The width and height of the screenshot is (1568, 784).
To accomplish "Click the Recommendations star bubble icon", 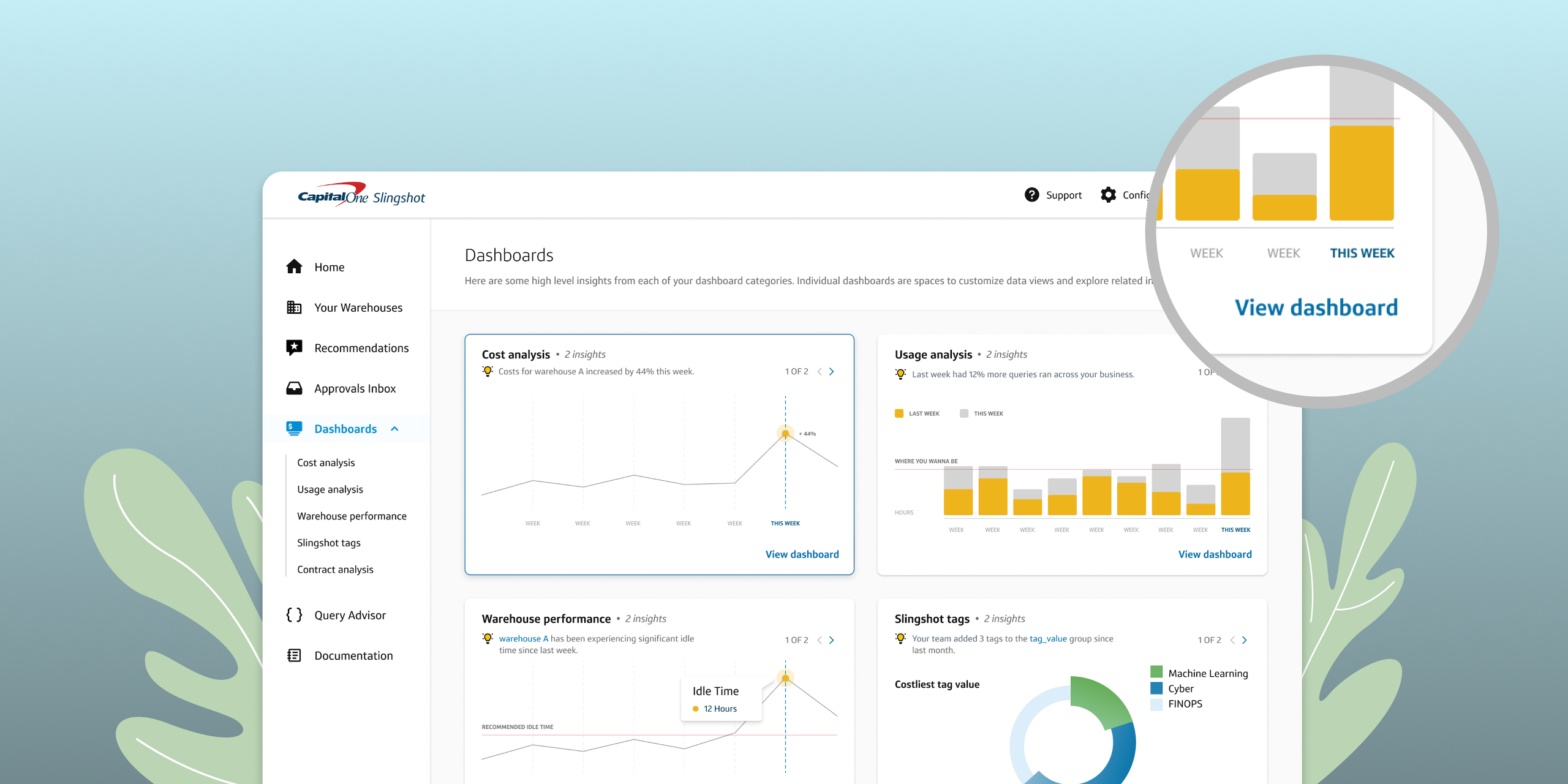I will tap(294, 347).
